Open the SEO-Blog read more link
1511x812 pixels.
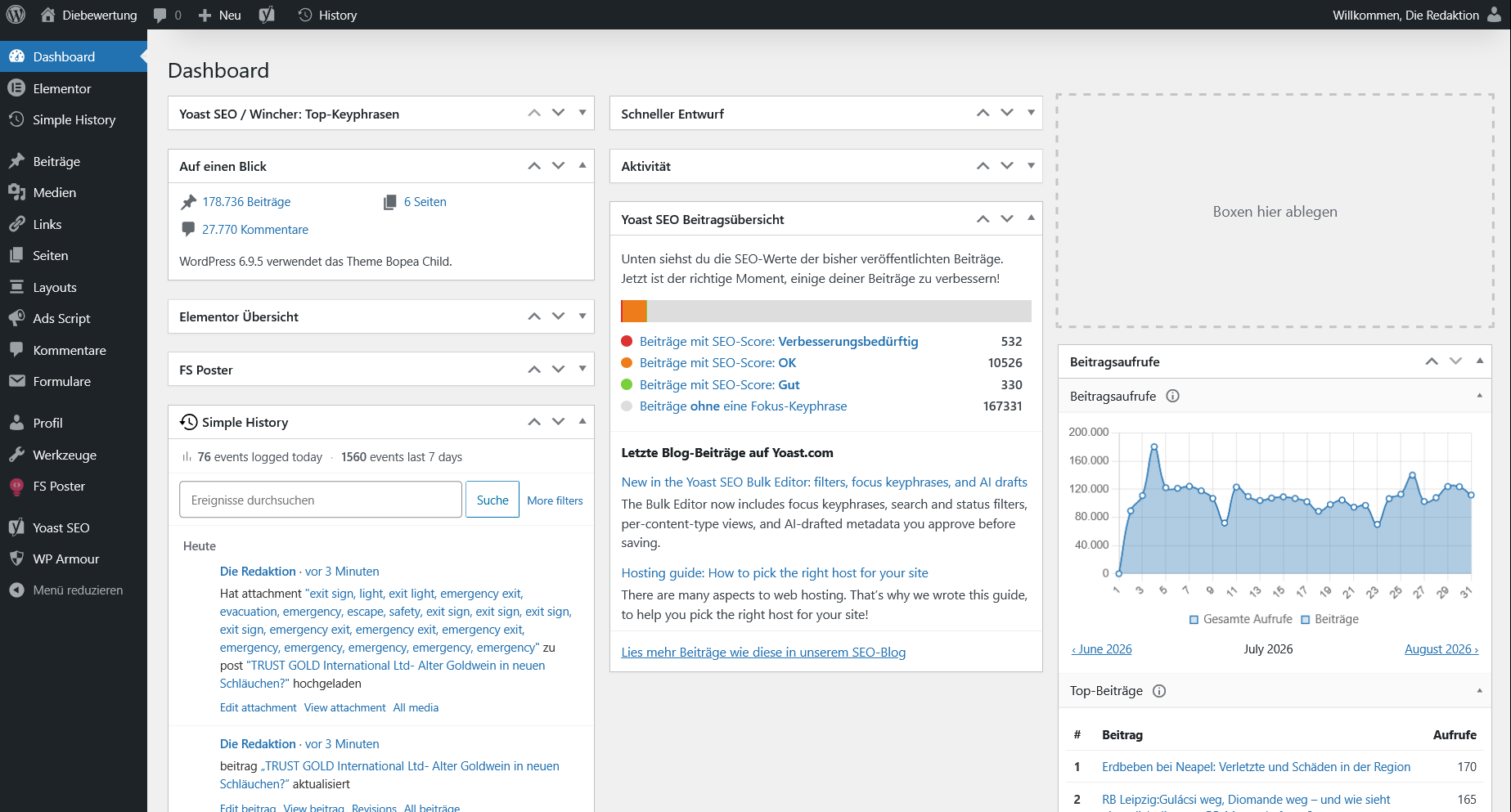[763, 653]
